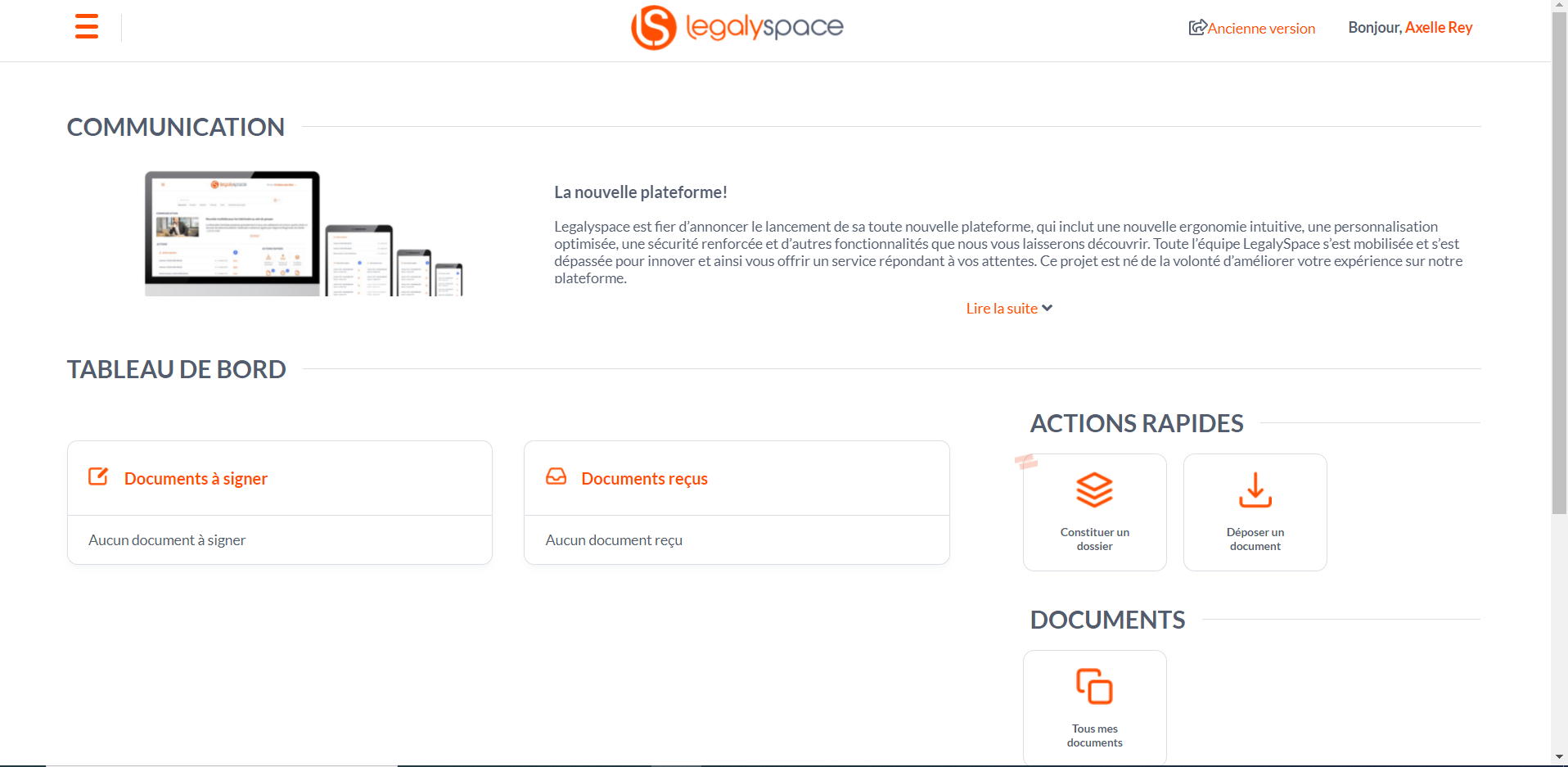Click the Lire la suite chevron
This screenshot has width=1568, height=767.
click(x=1047, y=308)
